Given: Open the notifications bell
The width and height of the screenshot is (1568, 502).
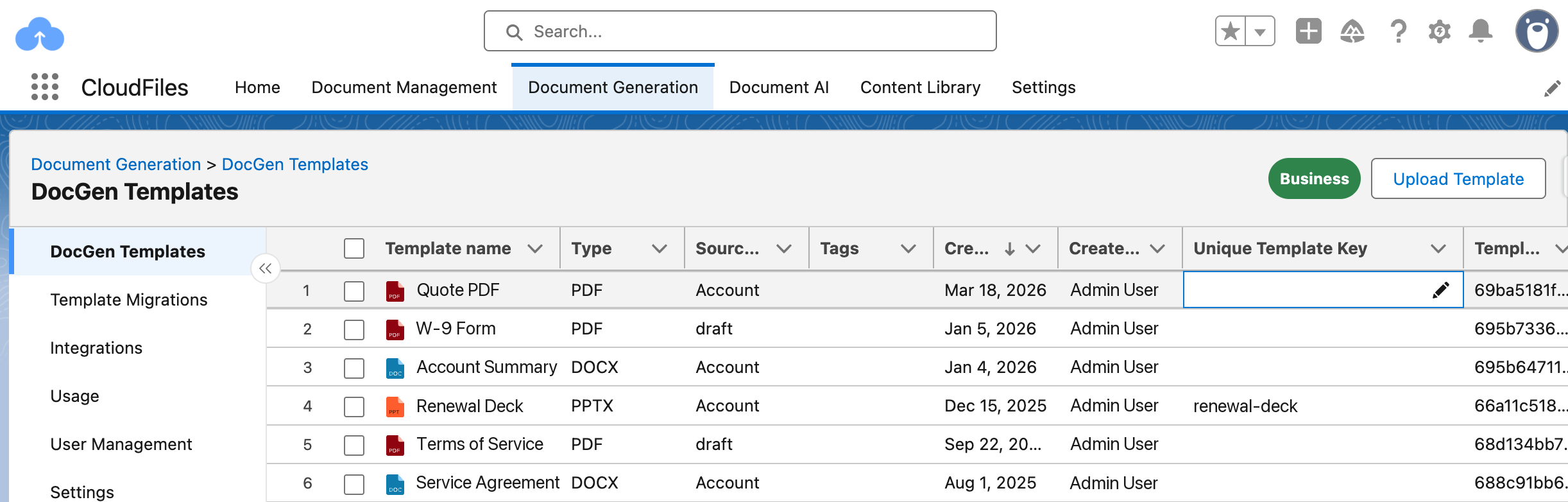Looking at the screenshot, I should point(1481,31).
